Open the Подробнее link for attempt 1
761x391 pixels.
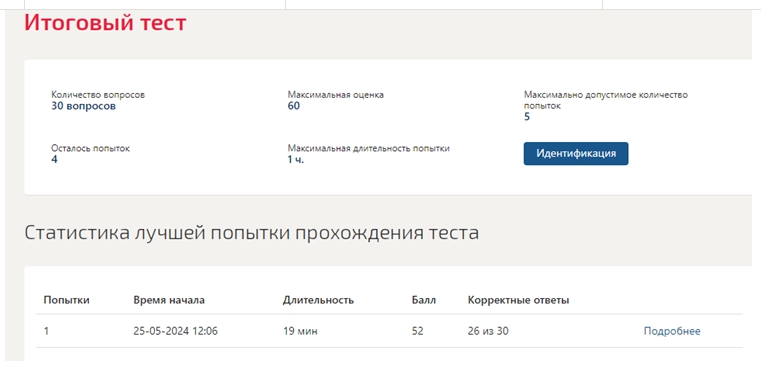coord(672,331)
